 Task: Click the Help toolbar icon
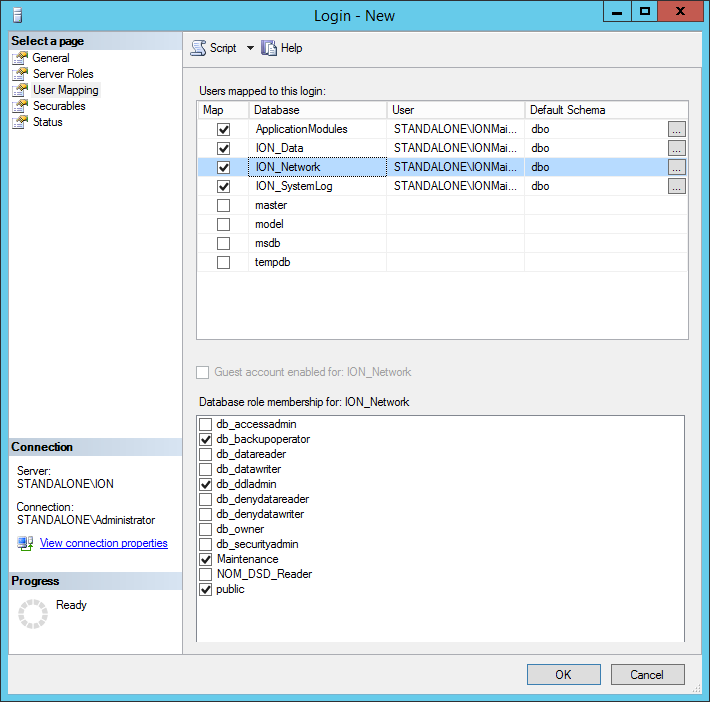coord(269,48)
